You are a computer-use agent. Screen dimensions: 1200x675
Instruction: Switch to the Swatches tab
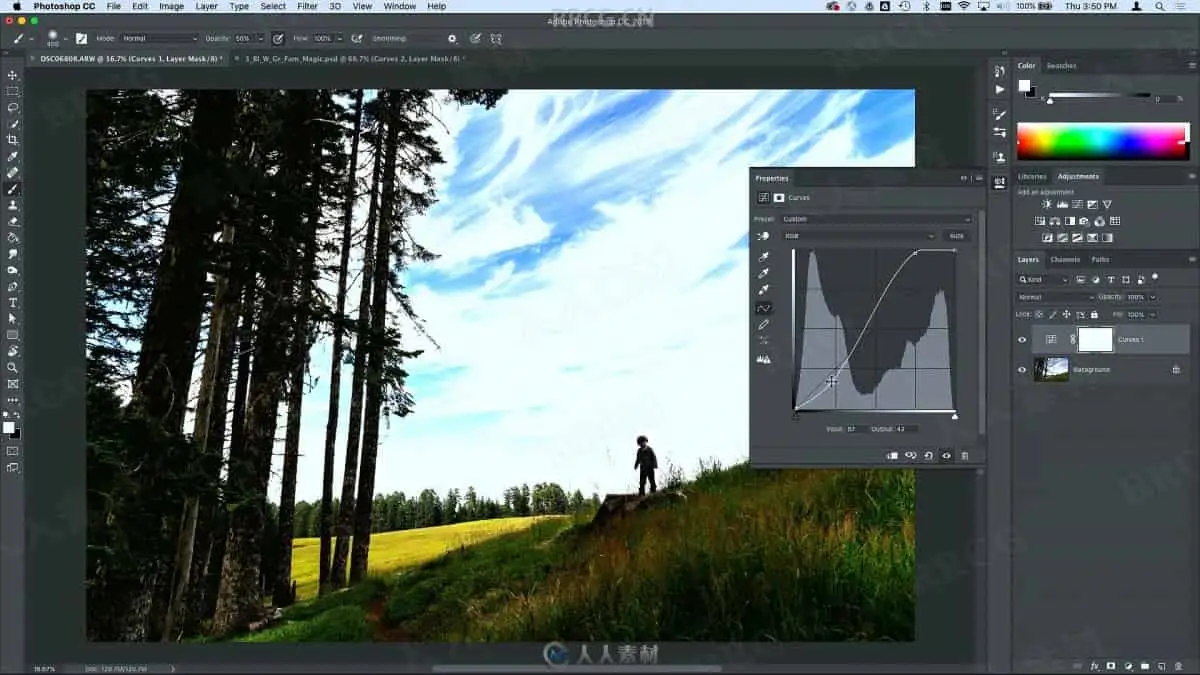pyautogui.click(x=1061, y=65)
